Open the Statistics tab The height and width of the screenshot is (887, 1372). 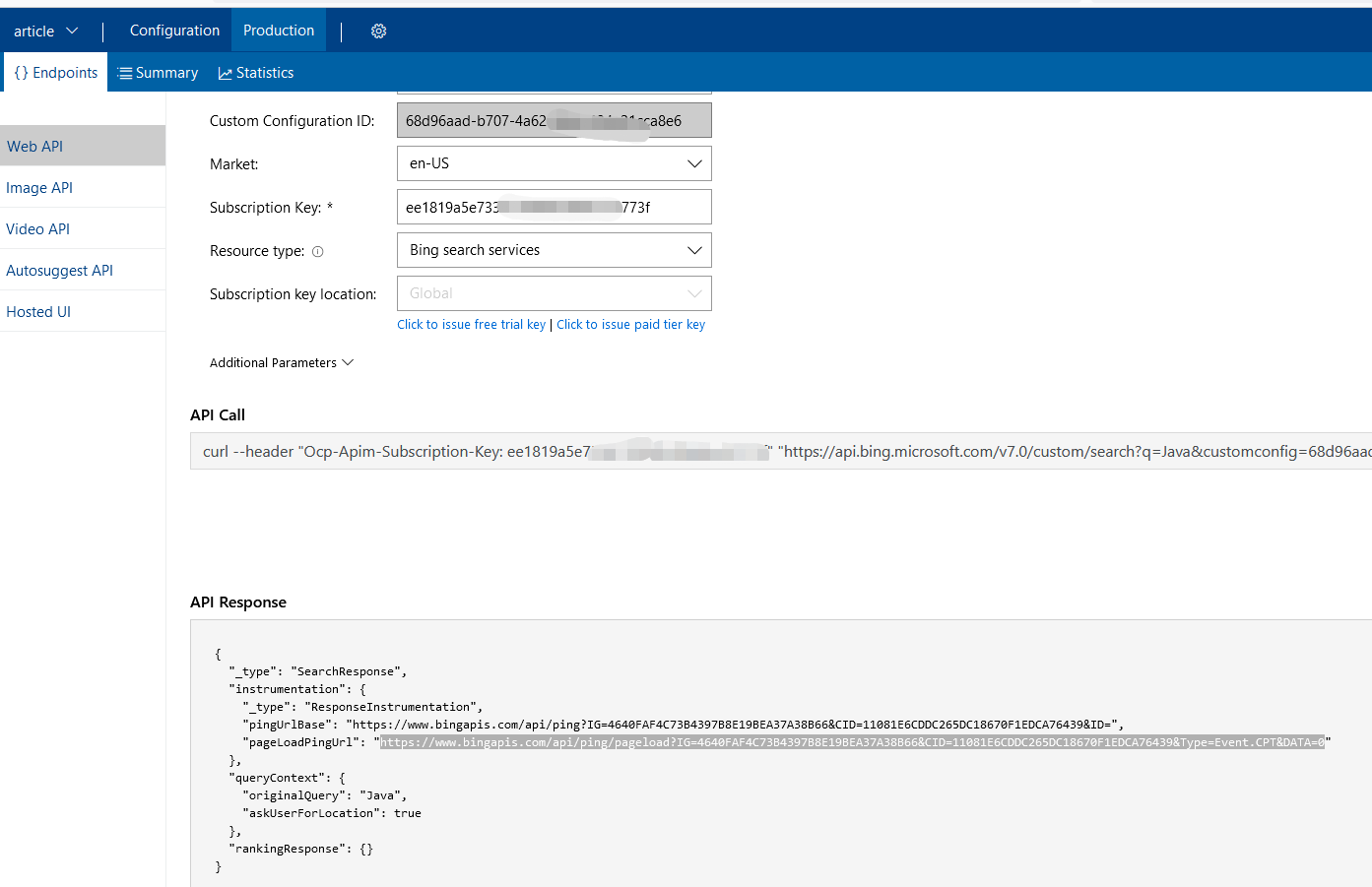point(256,73)
